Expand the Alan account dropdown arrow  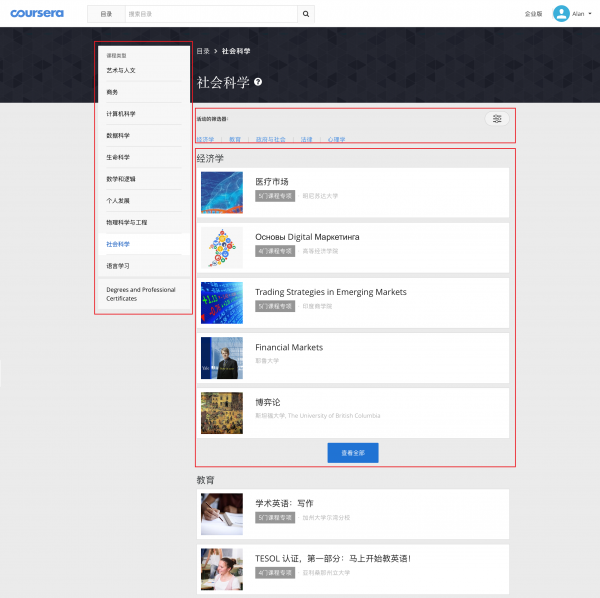[x=590, y=14]
